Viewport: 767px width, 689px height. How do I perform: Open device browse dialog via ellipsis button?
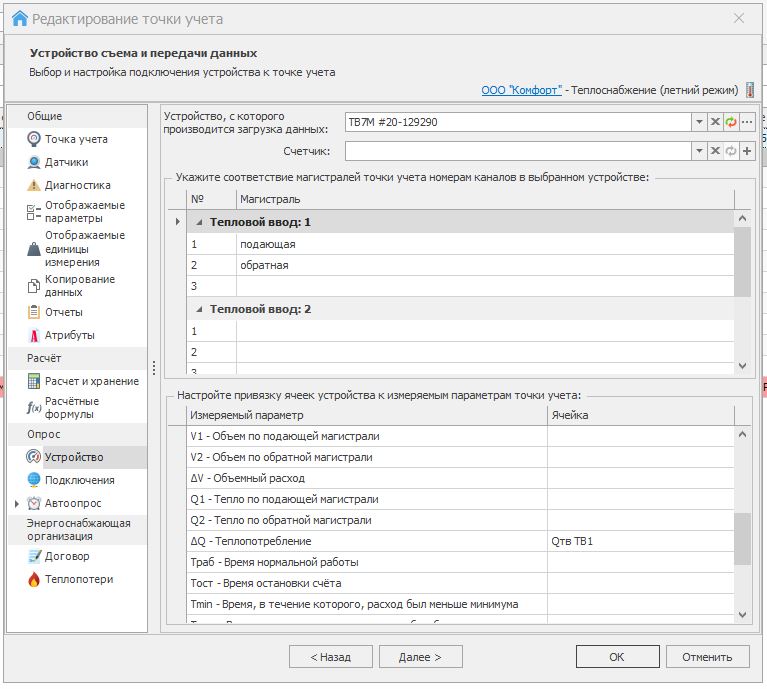click(x=747, y=122)
